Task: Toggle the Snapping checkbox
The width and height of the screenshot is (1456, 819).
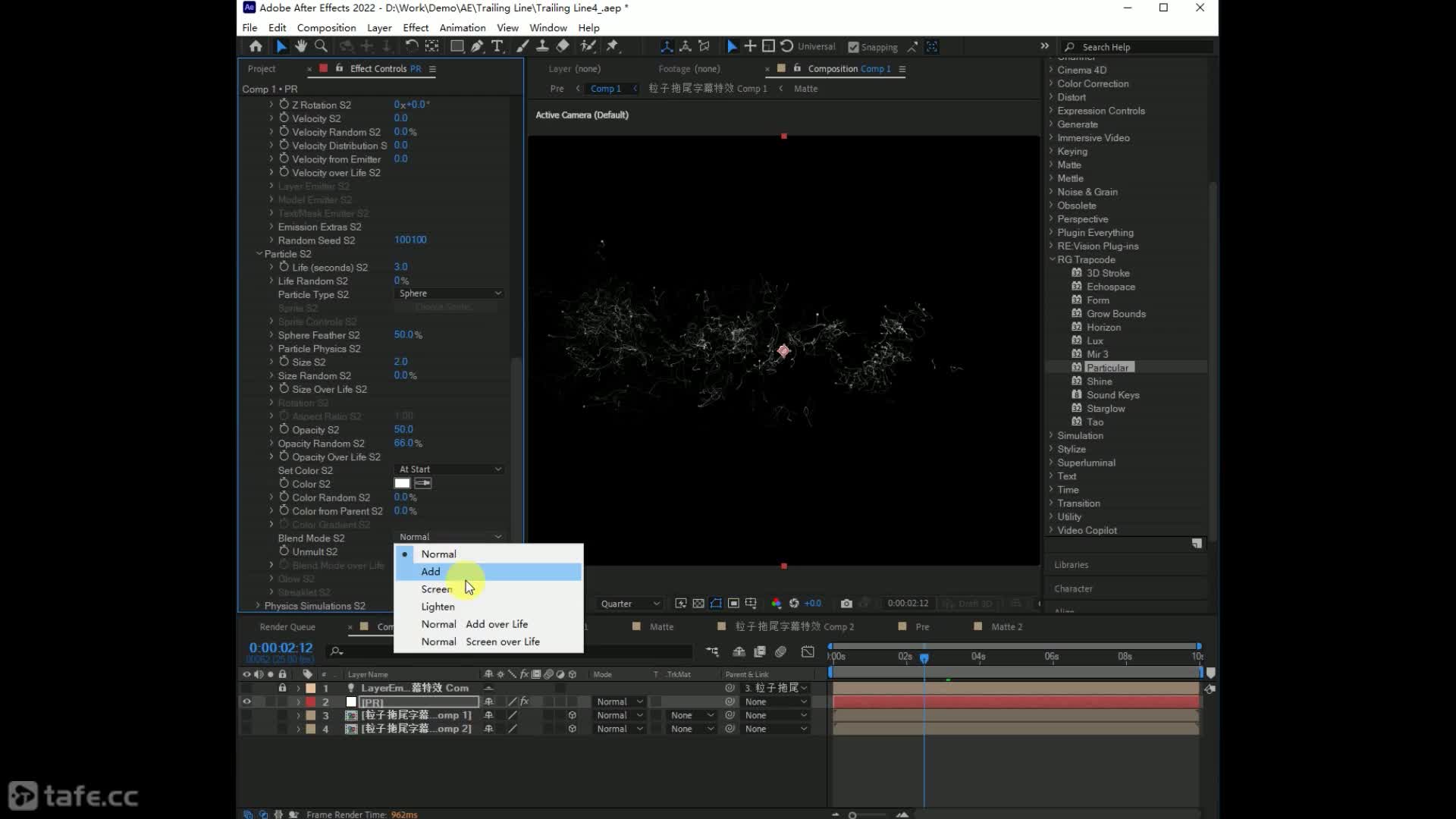Action: [x=854, y=47]
